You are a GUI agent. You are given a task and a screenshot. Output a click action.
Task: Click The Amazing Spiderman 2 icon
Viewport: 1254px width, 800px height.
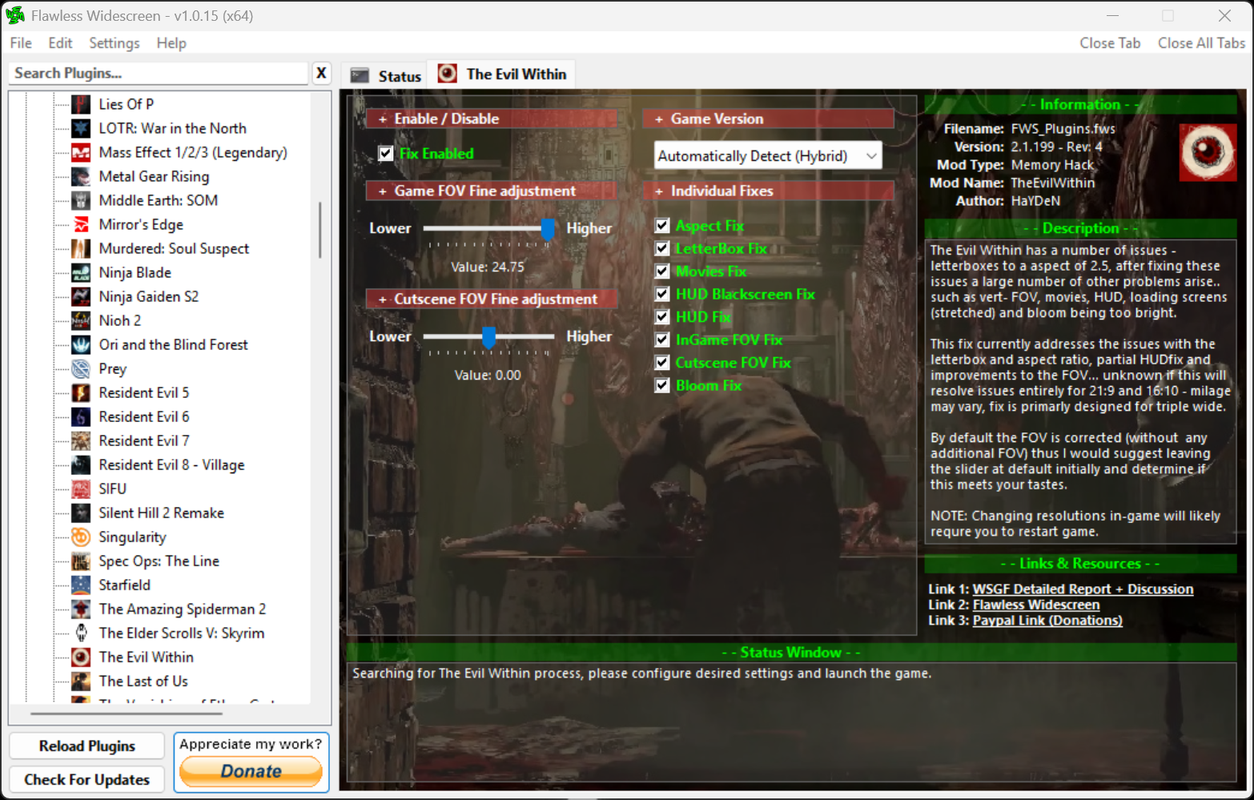(x=81, y=608)
